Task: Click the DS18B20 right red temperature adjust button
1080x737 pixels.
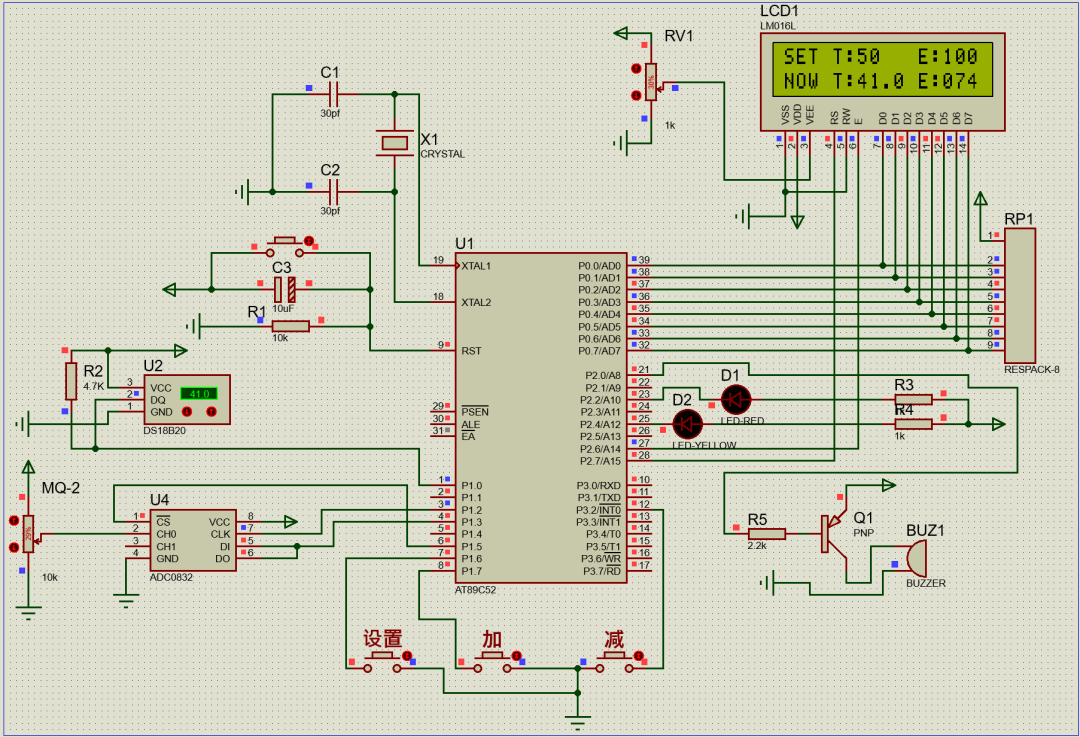Action: 211,412
